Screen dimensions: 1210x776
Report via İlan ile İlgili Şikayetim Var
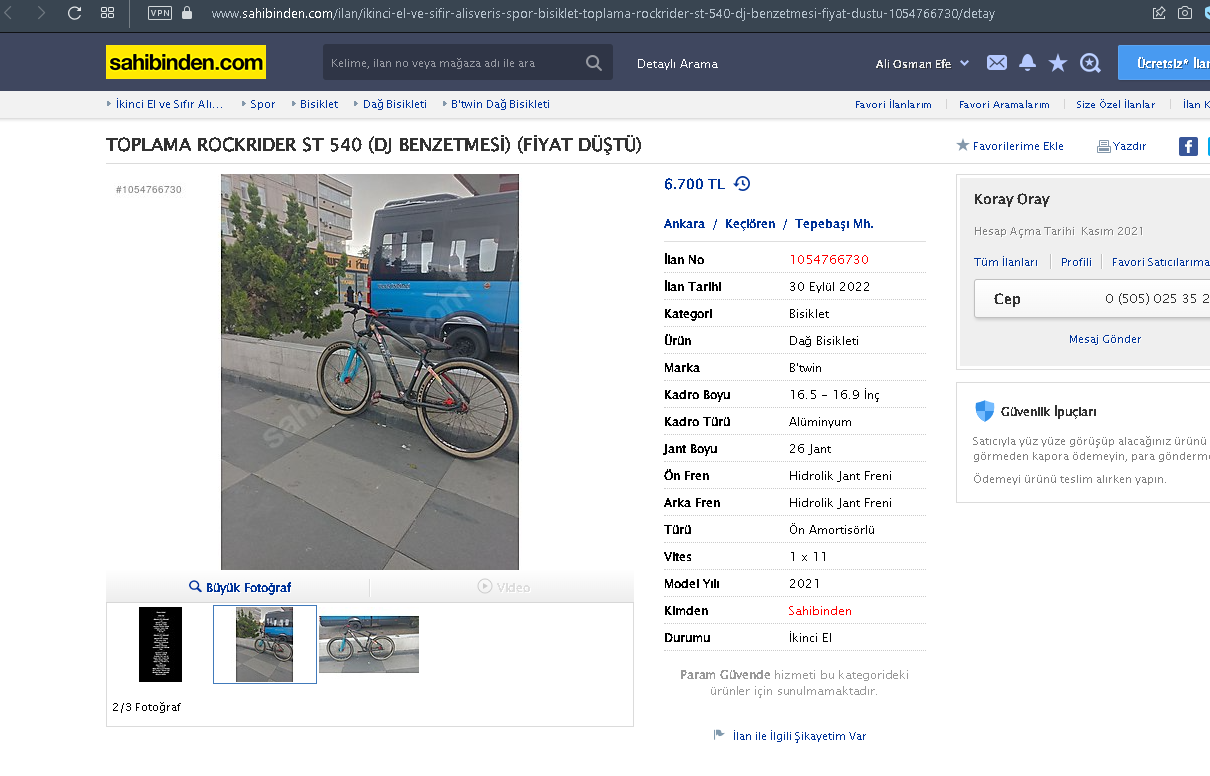(x=799, y=736)
